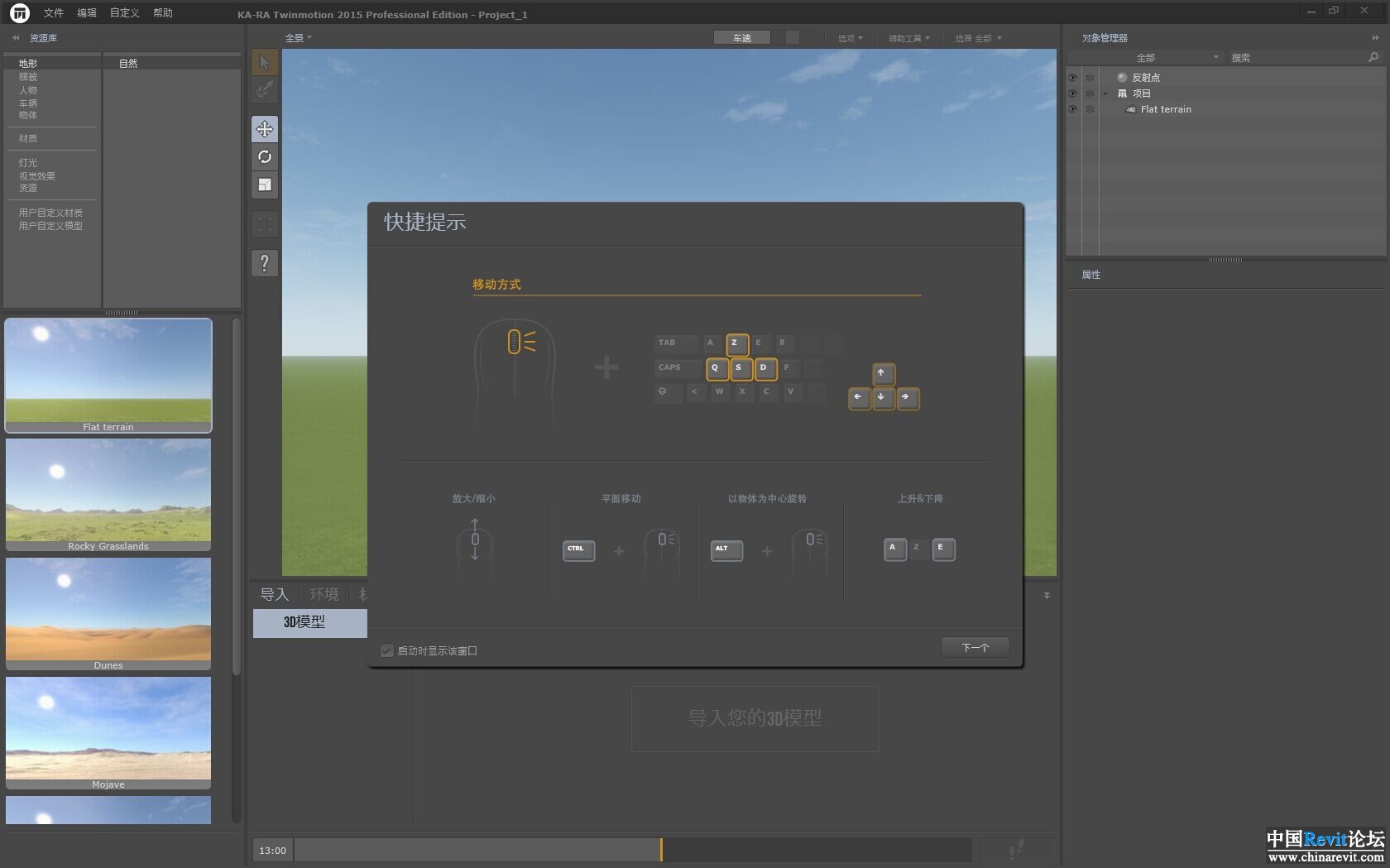The height and width of the screenshot is (868, 1390).
Task: Toggle visibility eye for 反射点
Action: coord(1072,77)
